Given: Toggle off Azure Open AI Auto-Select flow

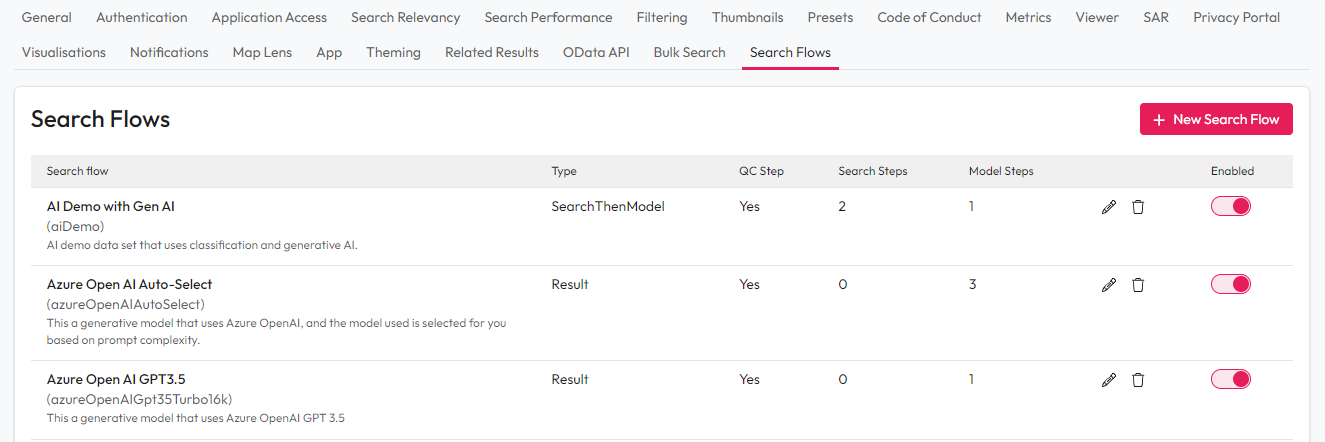Looking at the screenshot, I should point(1231,284).
